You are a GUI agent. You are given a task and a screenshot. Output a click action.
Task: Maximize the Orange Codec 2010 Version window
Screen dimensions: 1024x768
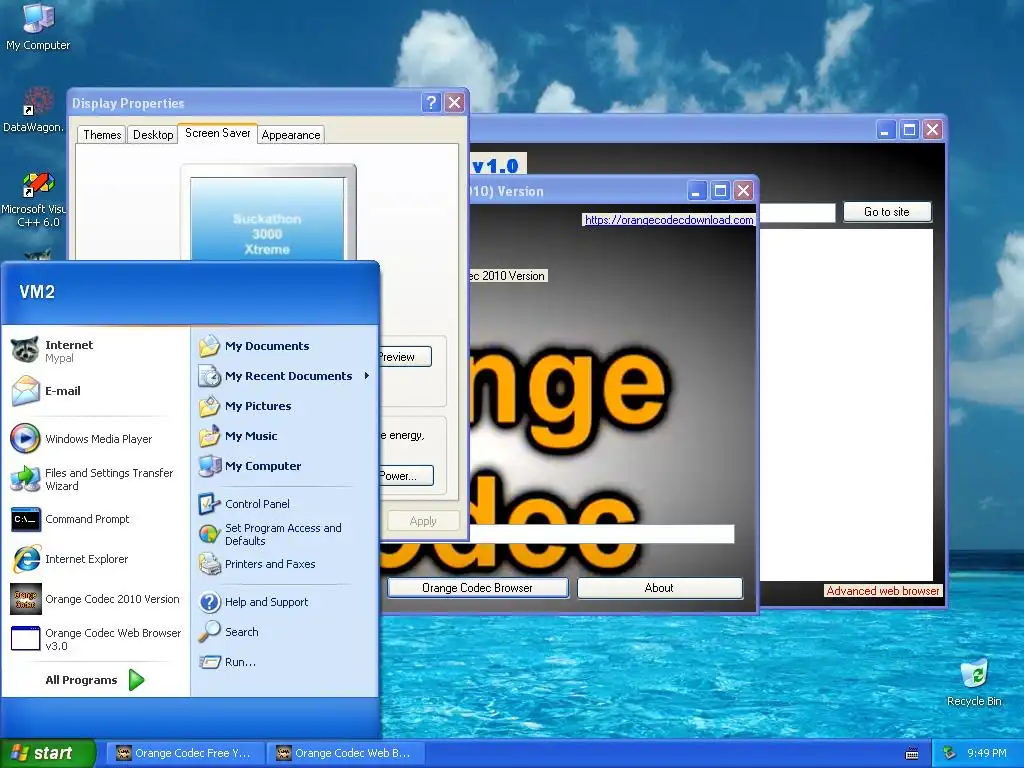(720, 191)
